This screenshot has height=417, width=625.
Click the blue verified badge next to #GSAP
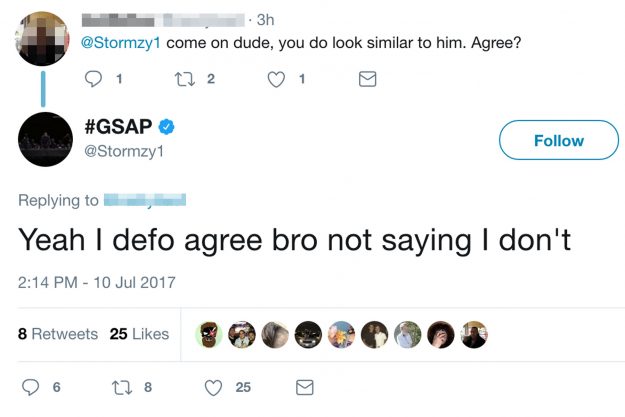click(166, 127)
